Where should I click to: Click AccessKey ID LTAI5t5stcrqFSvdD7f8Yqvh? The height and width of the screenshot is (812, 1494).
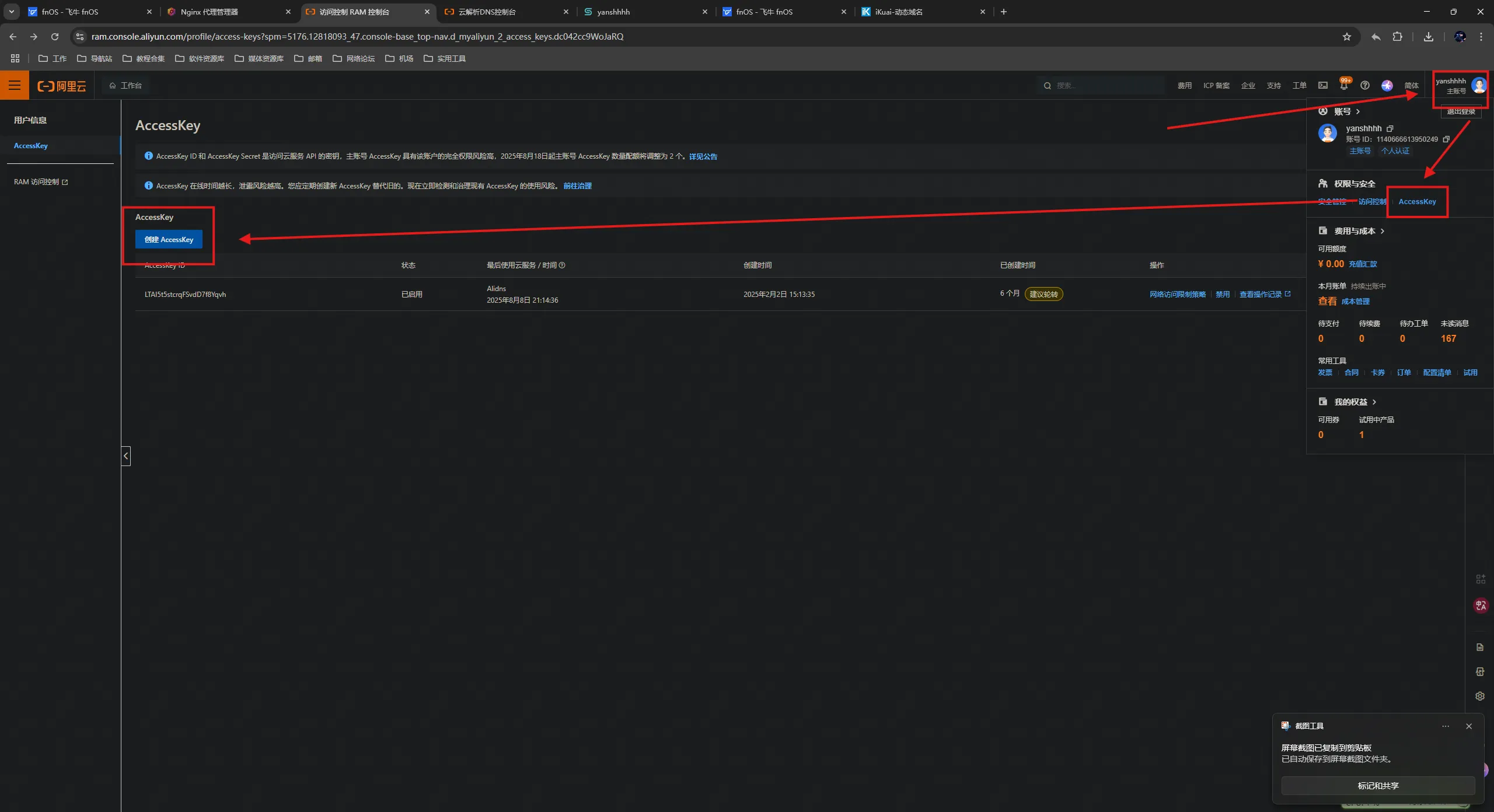(x=185, y=295)
